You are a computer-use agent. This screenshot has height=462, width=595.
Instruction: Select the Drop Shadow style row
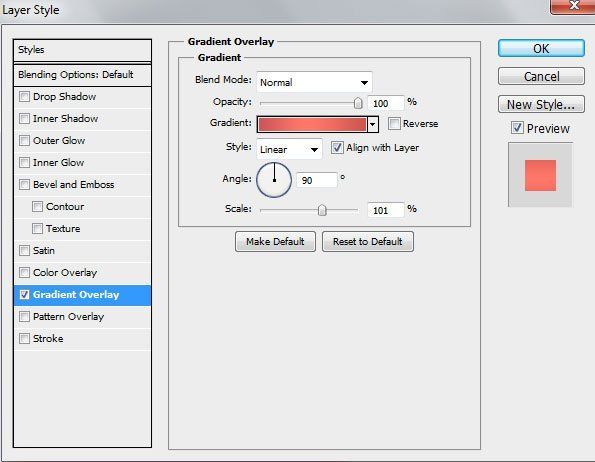(82, 97)
